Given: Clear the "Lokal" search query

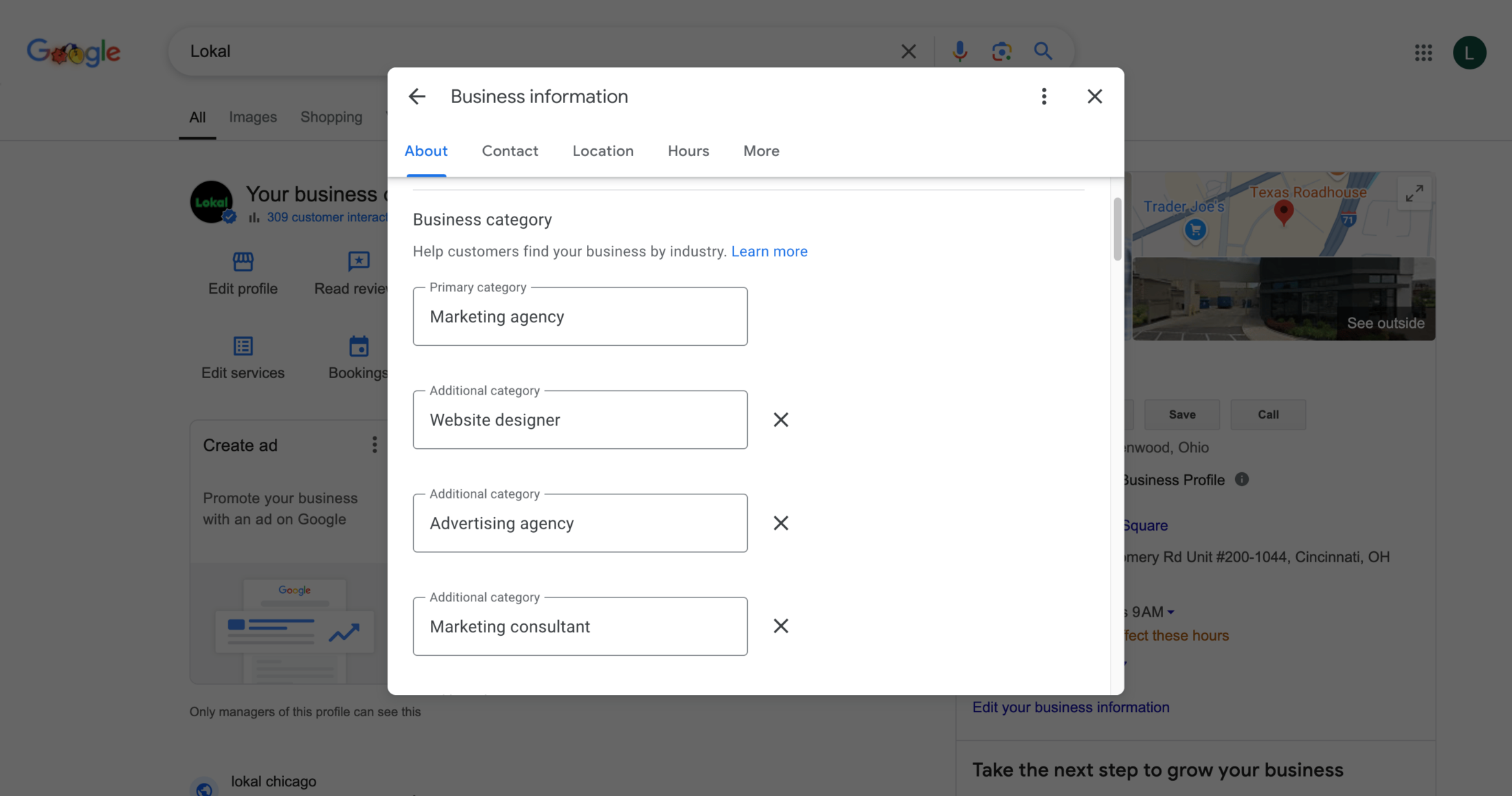Looking at the screenshot, I should pos(909,51).
